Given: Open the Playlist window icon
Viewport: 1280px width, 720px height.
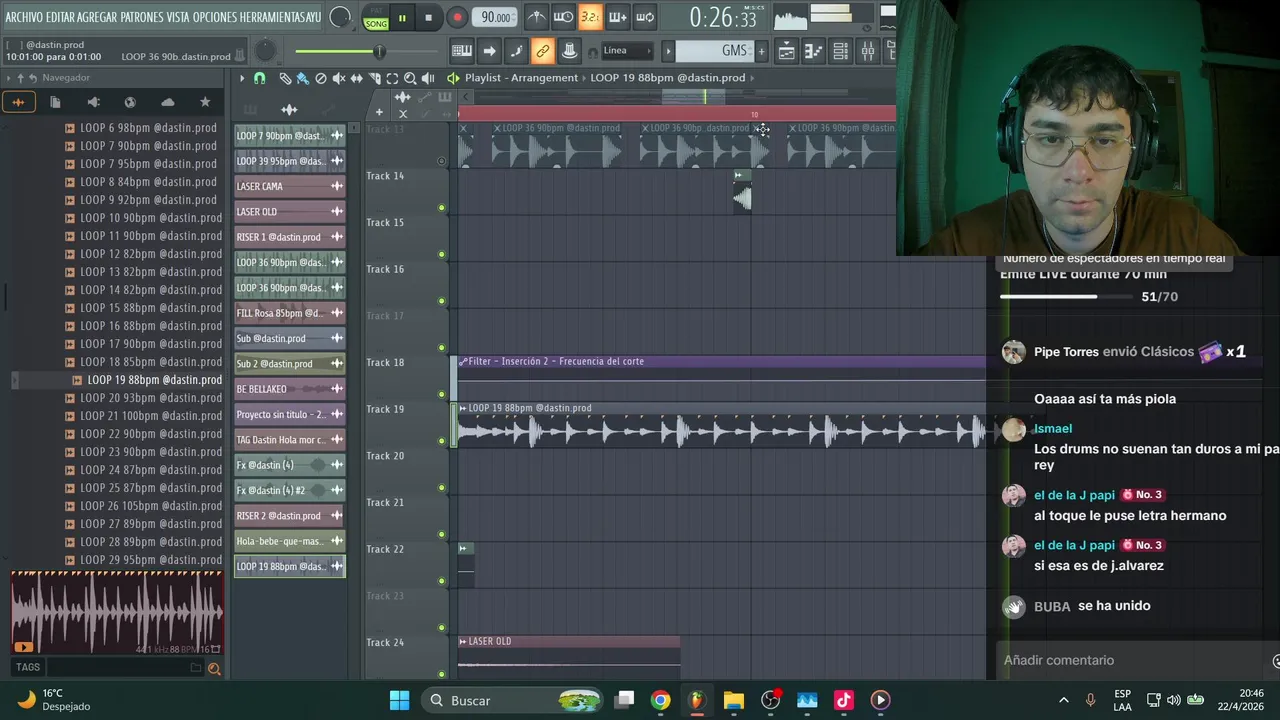Looking at the screenshot, I should tap(787, 51).
